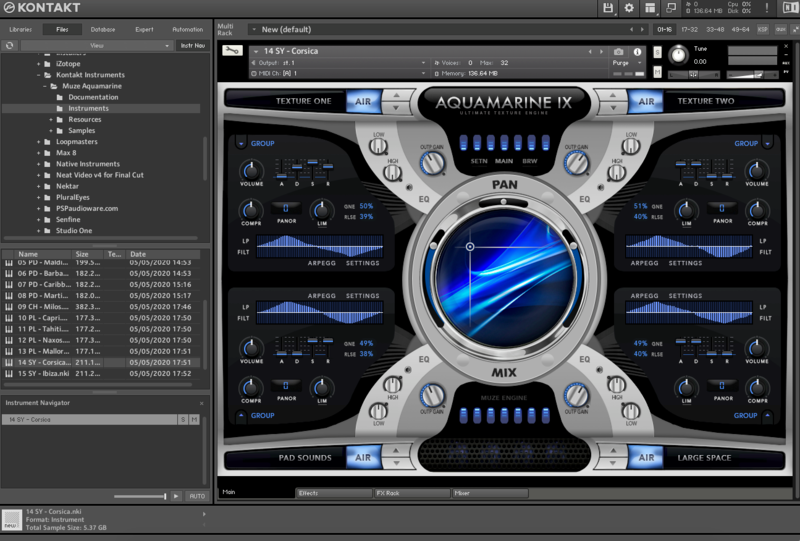Switch to the Database tab
Viewport: 800px width, 541px height.
(103, 30)
